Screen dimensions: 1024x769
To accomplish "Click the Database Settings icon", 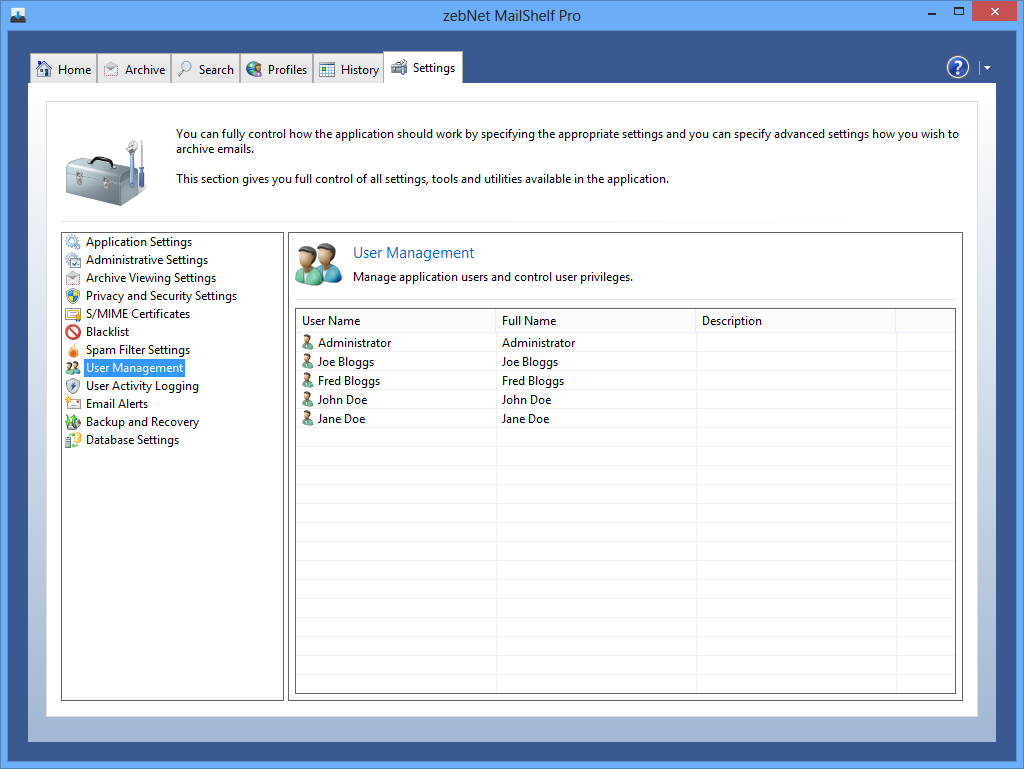I will 73,440.
